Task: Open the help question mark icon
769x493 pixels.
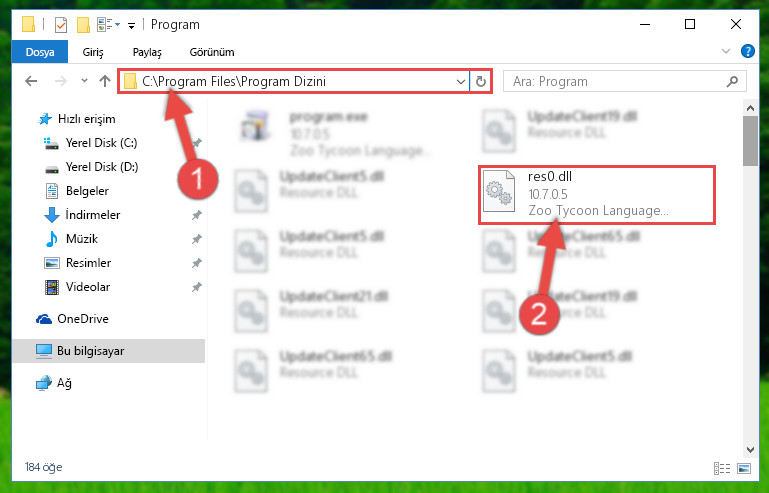Action: point(747,51)
